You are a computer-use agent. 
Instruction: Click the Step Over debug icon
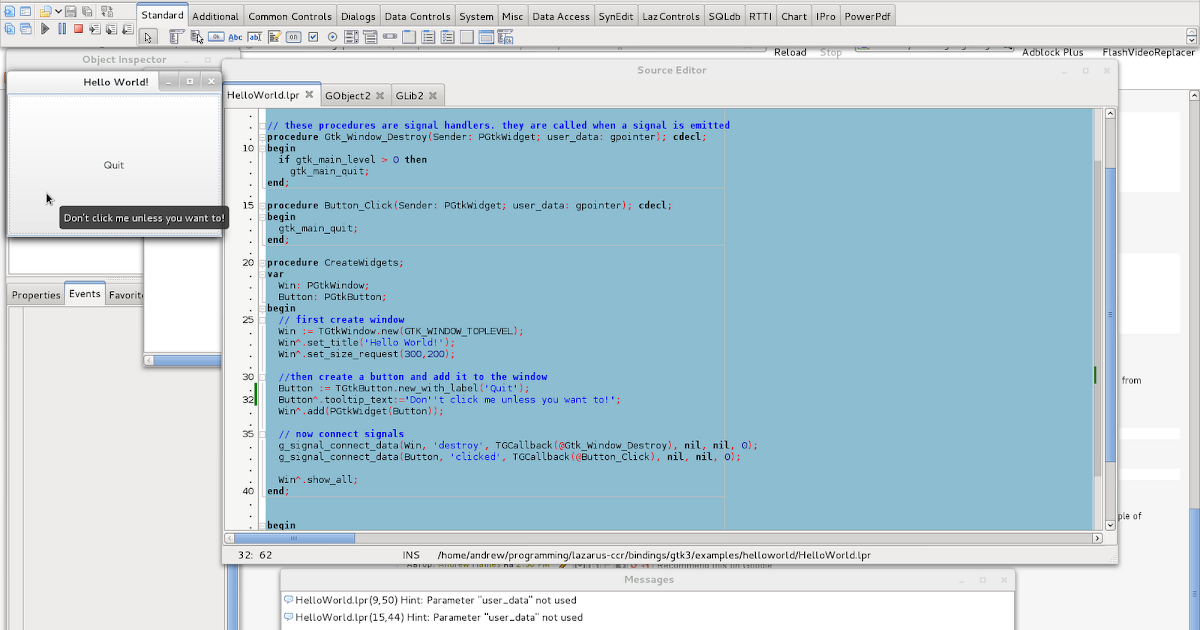coord(111,29)
